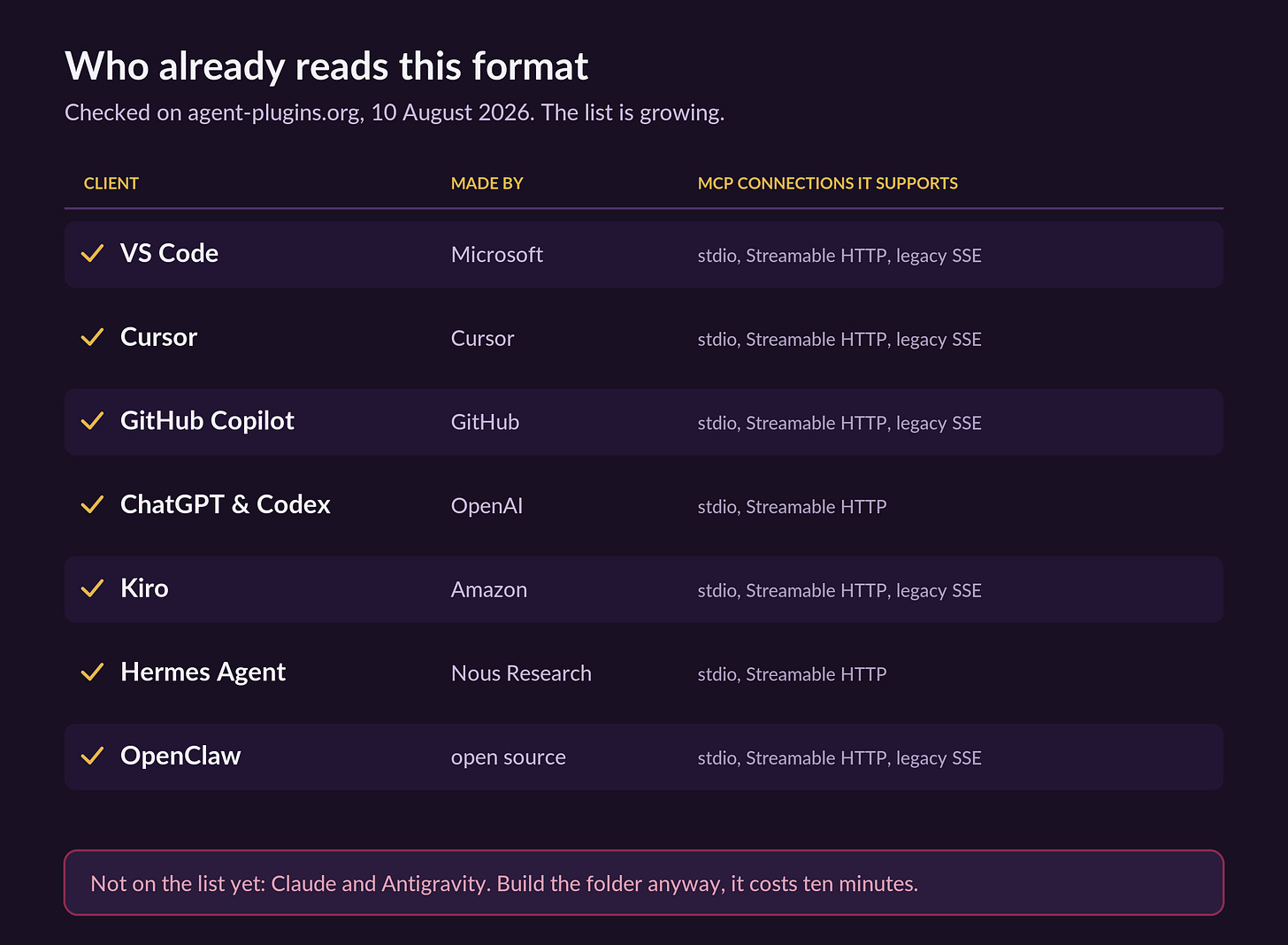Select the 'OpenClaw' client name
Viewport: 1288px width, 945px height.
(x=180, y=756)
